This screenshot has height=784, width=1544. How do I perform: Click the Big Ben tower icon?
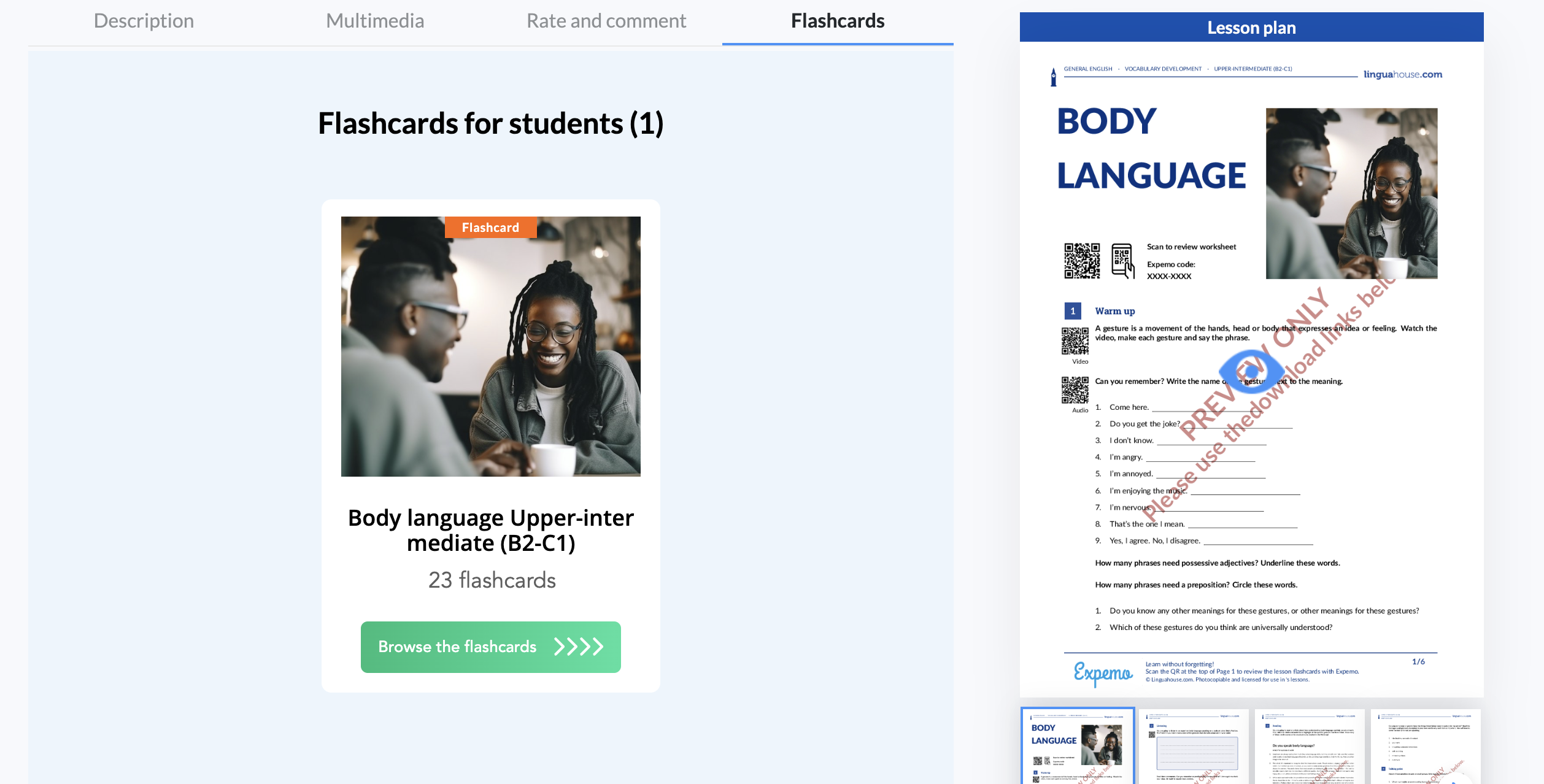point(1054,77)
